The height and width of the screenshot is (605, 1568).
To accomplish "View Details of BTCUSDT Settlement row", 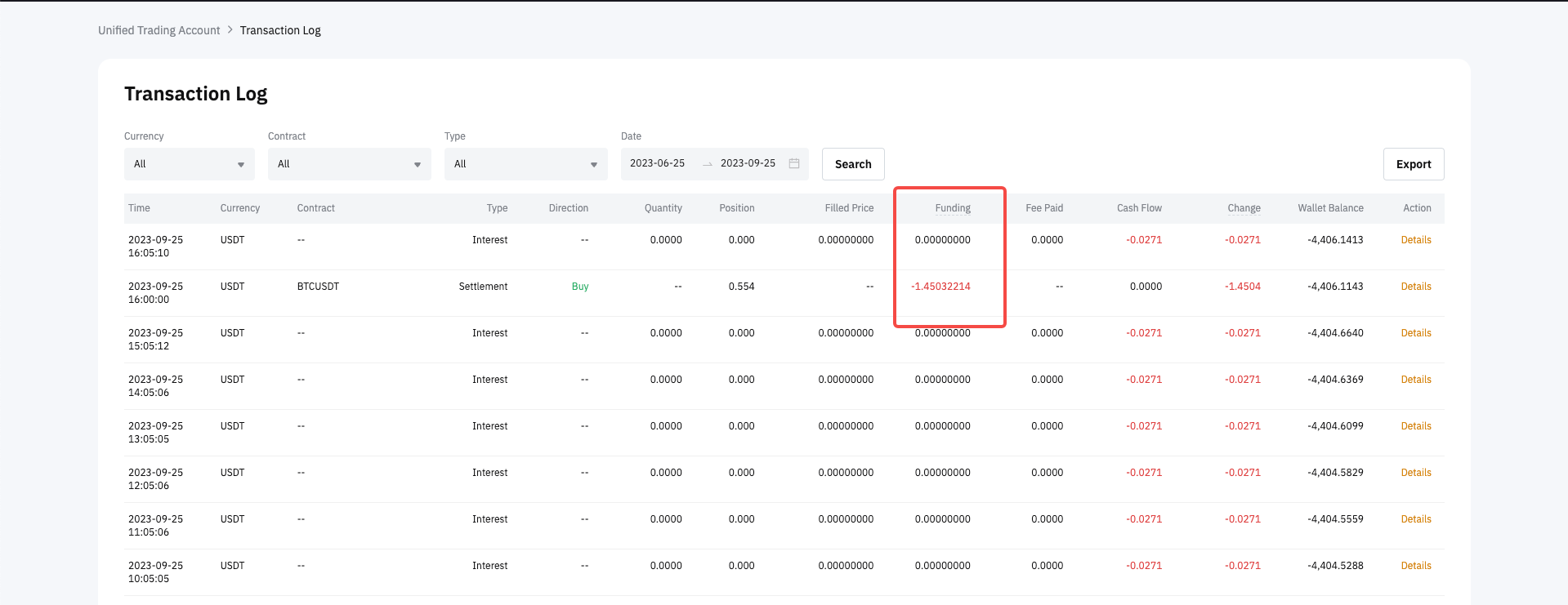I will click(1415, 287).
